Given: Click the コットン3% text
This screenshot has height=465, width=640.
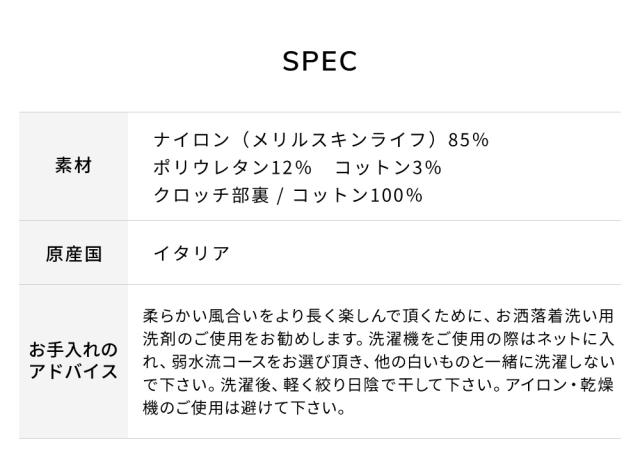Looking at the screenshot, I should point(388,167).
